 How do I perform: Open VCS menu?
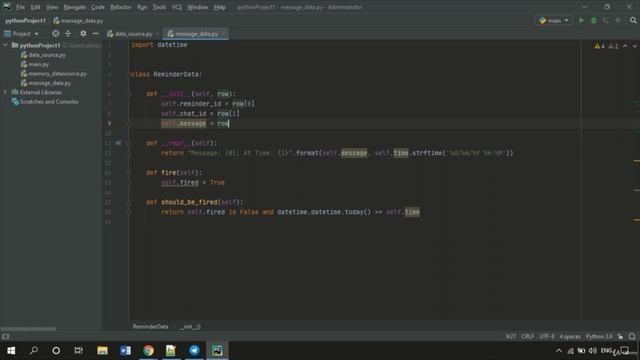(177, 7)
